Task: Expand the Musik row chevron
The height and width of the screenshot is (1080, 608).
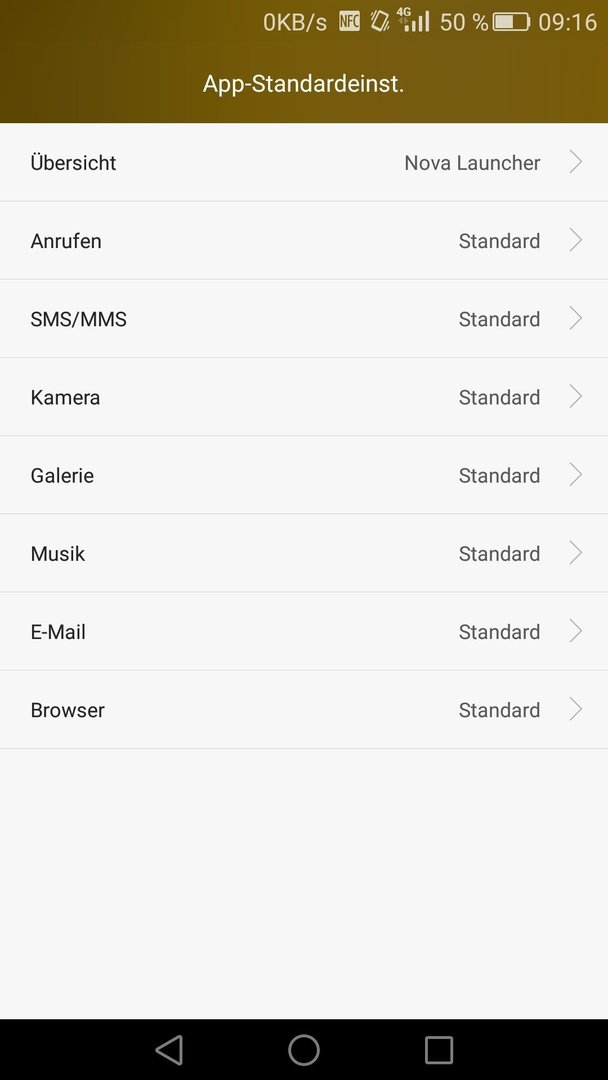Action: [x=576, y=553]
